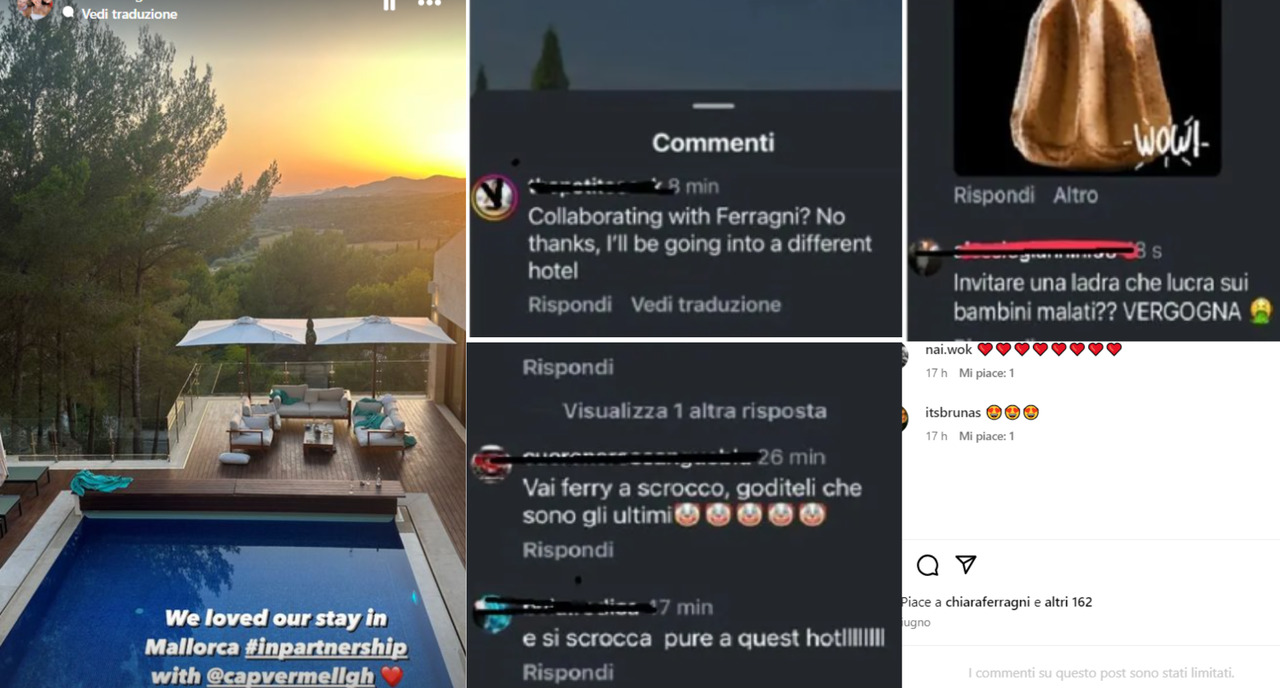Reply to the 'e si scrocca' comment
The image size is (1280, 688).
click(x=567, y=672)
